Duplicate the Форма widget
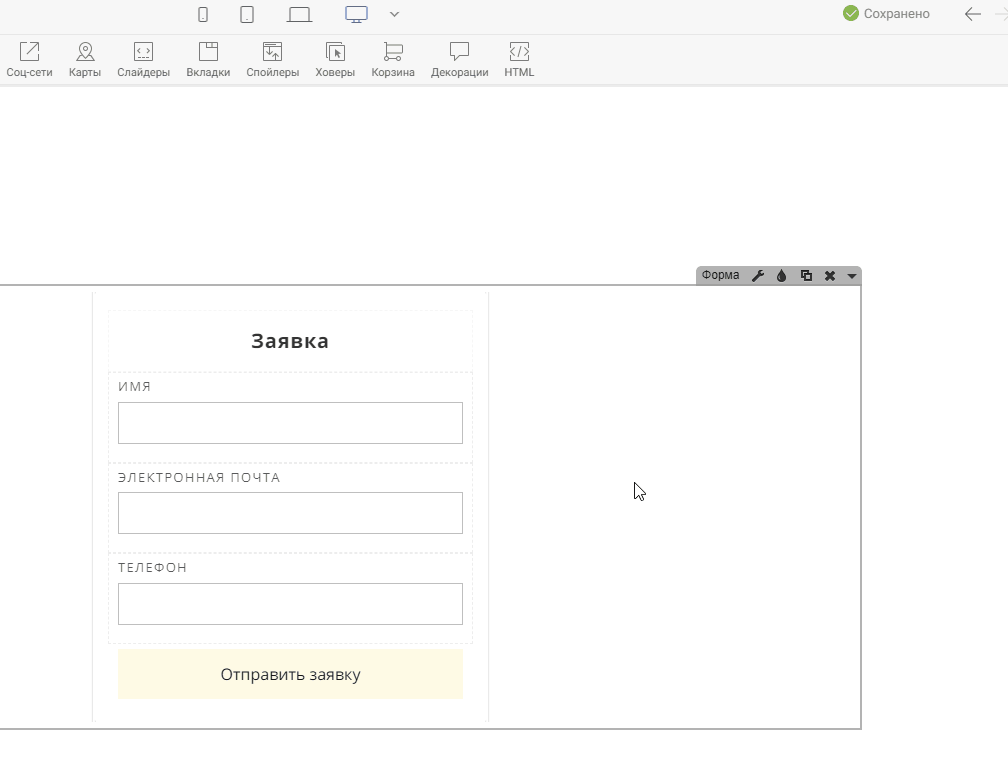Image resolution: width=1008 pixels, height=766 pixels. (x=806, y=276)
